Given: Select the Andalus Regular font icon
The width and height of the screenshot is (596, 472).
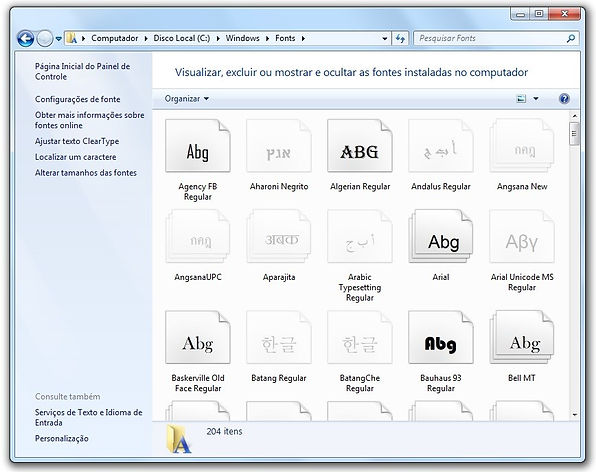Looking at the screenshot, I should point(441,146).
